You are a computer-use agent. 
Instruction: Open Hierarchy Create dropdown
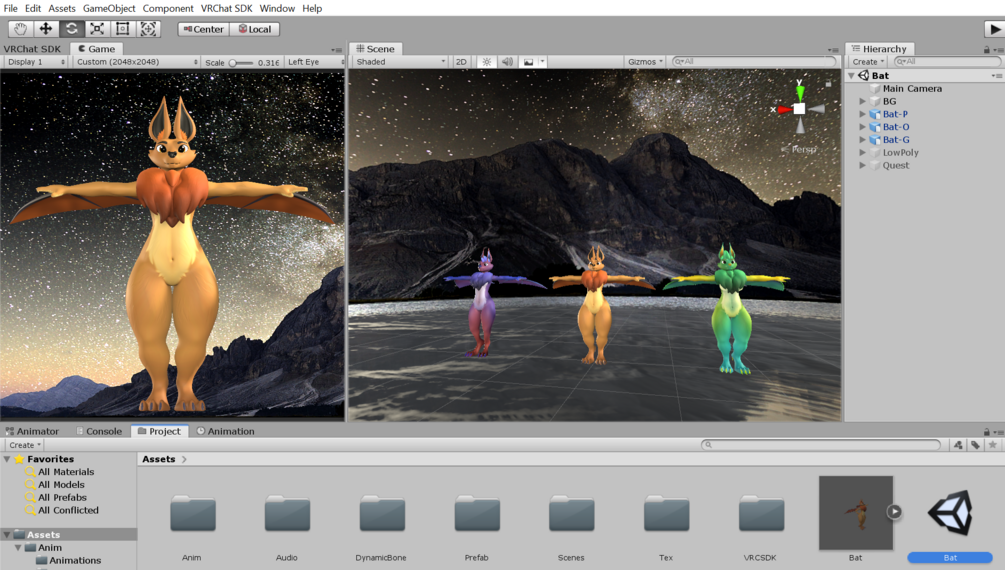point(868,62)
